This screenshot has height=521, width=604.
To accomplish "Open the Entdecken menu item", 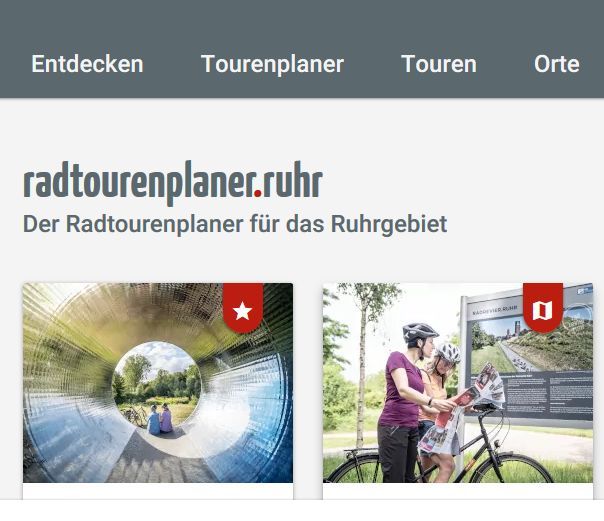I will [87, 64].
